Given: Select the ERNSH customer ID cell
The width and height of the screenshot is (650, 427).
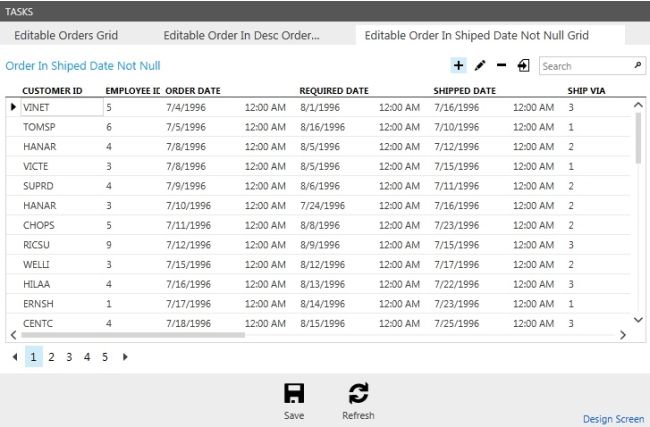Looking at the screenshot, I should click(38, 303).
